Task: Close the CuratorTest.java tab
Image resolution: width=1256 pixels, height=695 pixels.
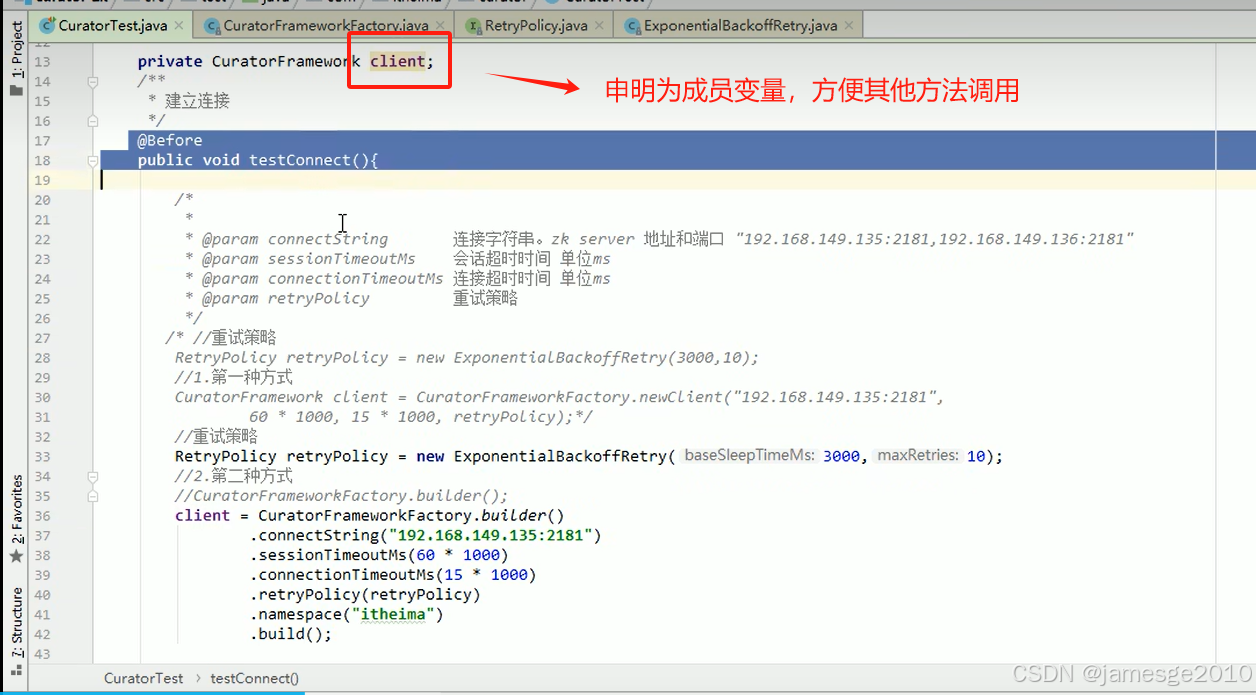Action: click(178, 26)
